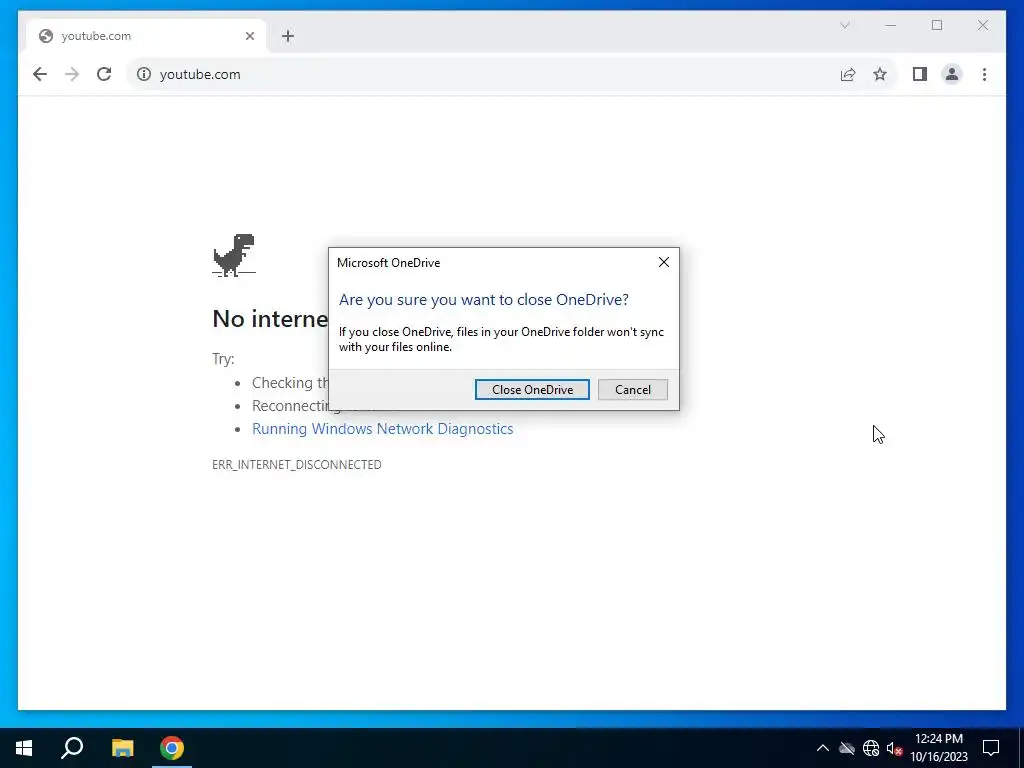
Task: Open the muted volume tray icon
Action: point(894,748)
